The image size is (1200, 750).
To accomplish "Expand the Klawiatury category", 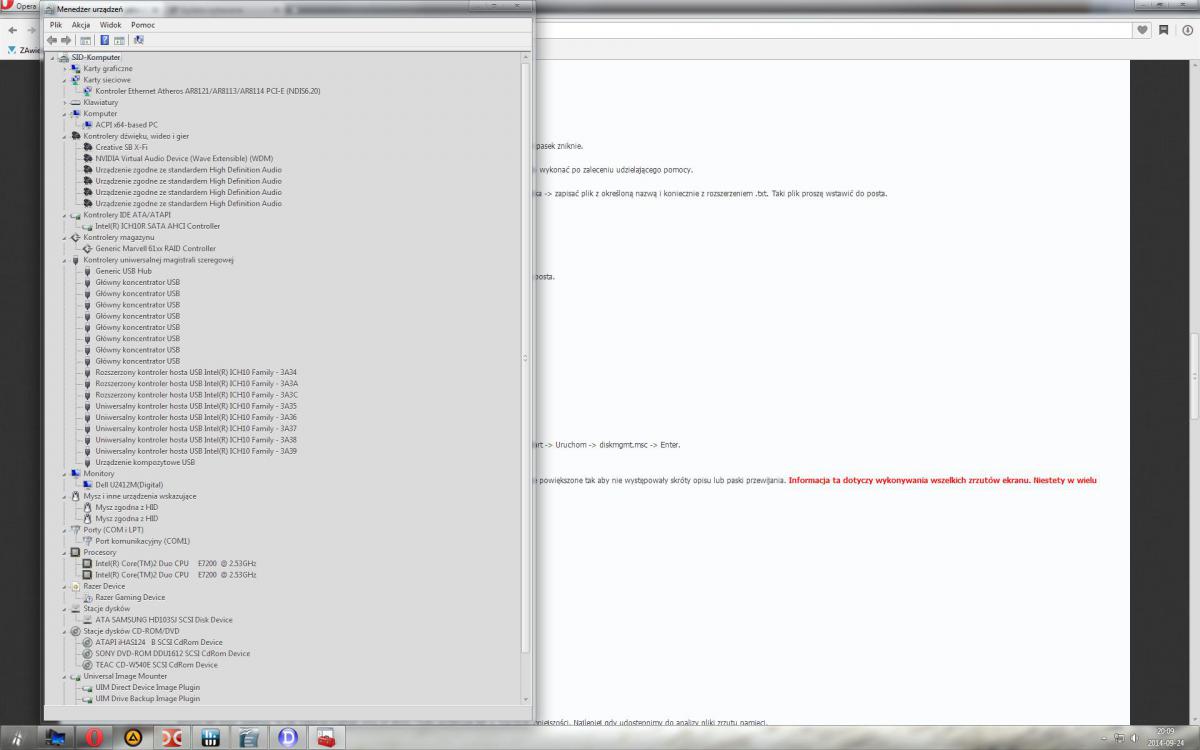I will (65, 102).
